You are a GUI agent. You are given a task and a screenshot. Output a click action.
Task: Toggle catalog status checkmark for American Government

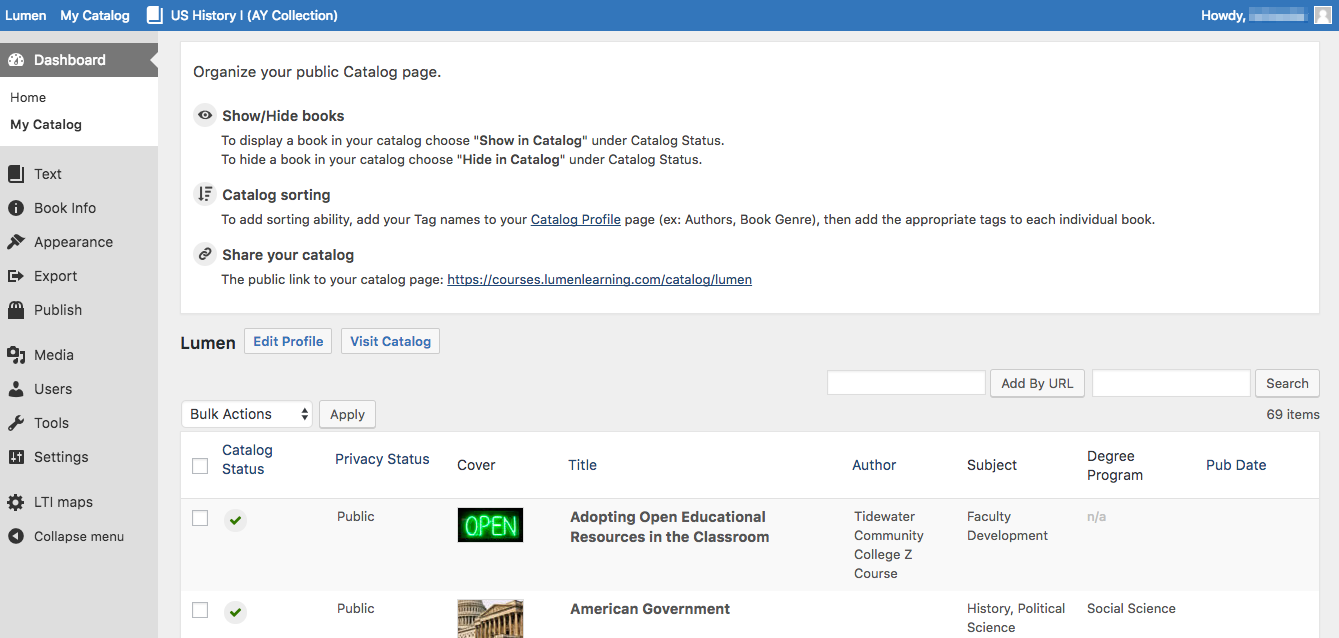pyautogui.click(x=235, y=611)
